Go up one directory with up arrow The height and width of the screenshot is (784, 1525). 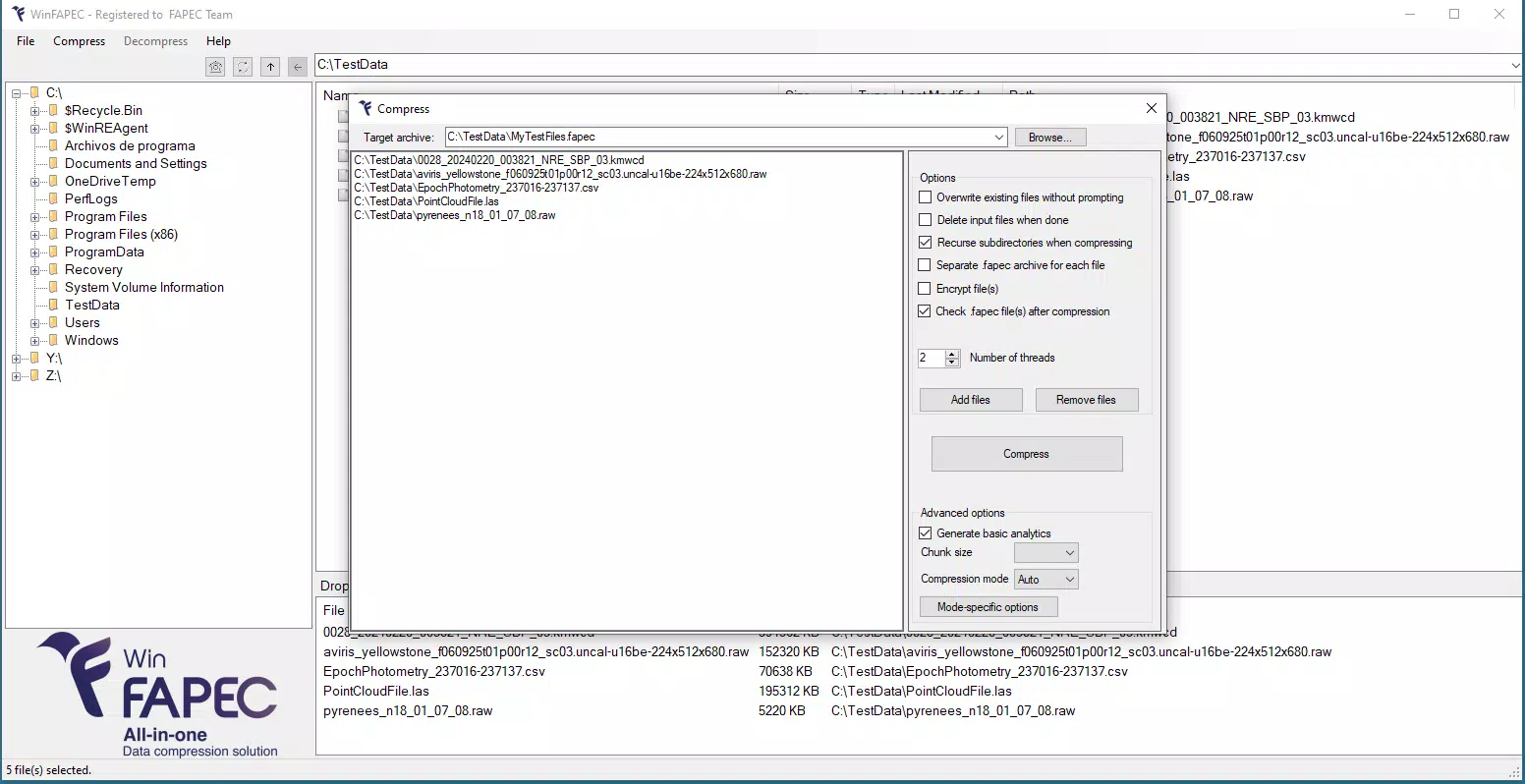(x=270, y=67)
